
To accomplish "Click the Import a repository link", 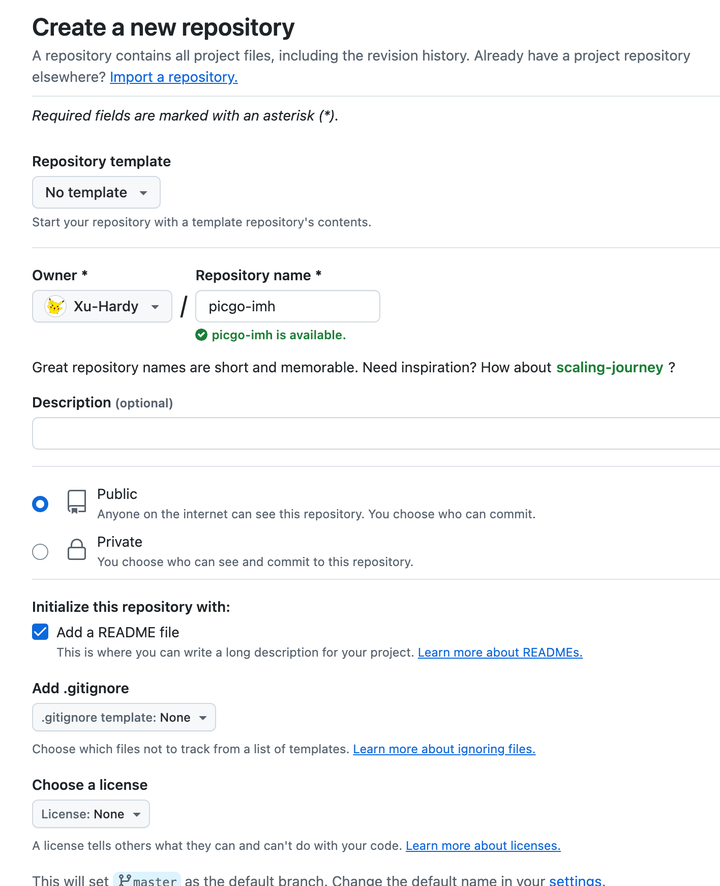I will [173, 77].
